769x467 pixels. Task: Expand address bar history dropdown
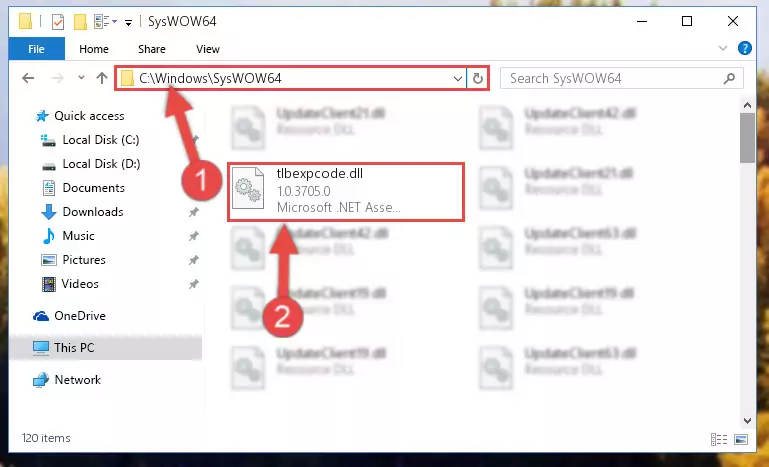click(458, 78)
